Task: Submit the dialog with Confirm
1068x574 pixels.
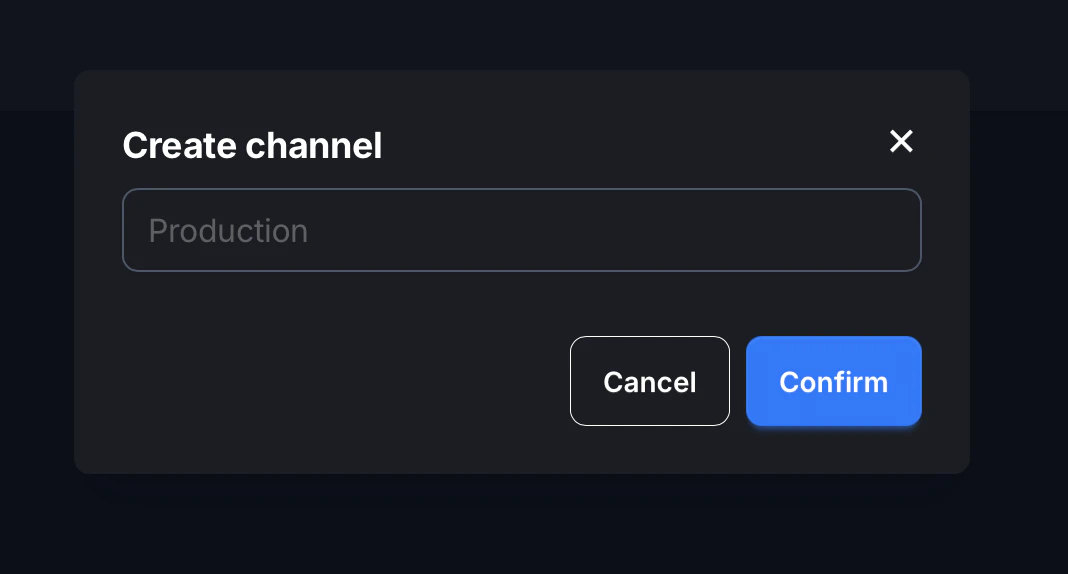Action: (x=833, y=381)
